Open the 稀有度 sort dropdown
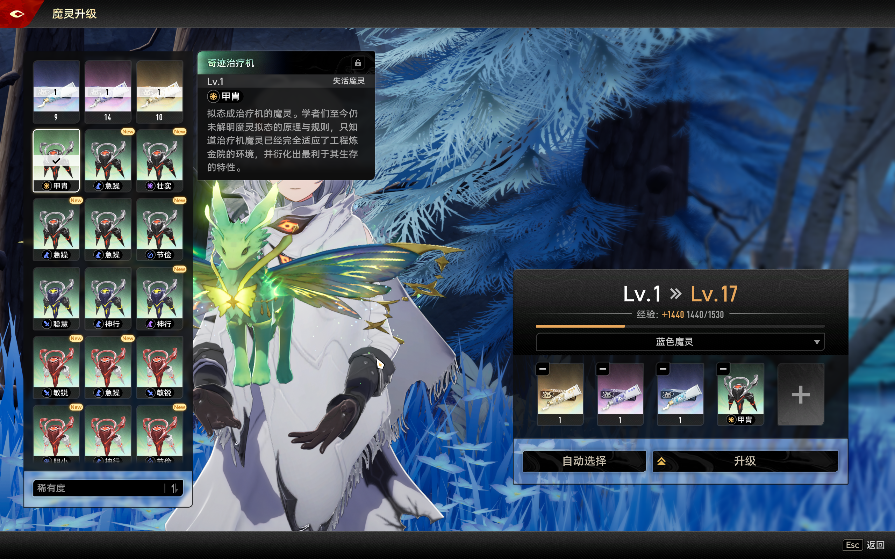Screen dimensions: 895x559 (x=95, y=488)
